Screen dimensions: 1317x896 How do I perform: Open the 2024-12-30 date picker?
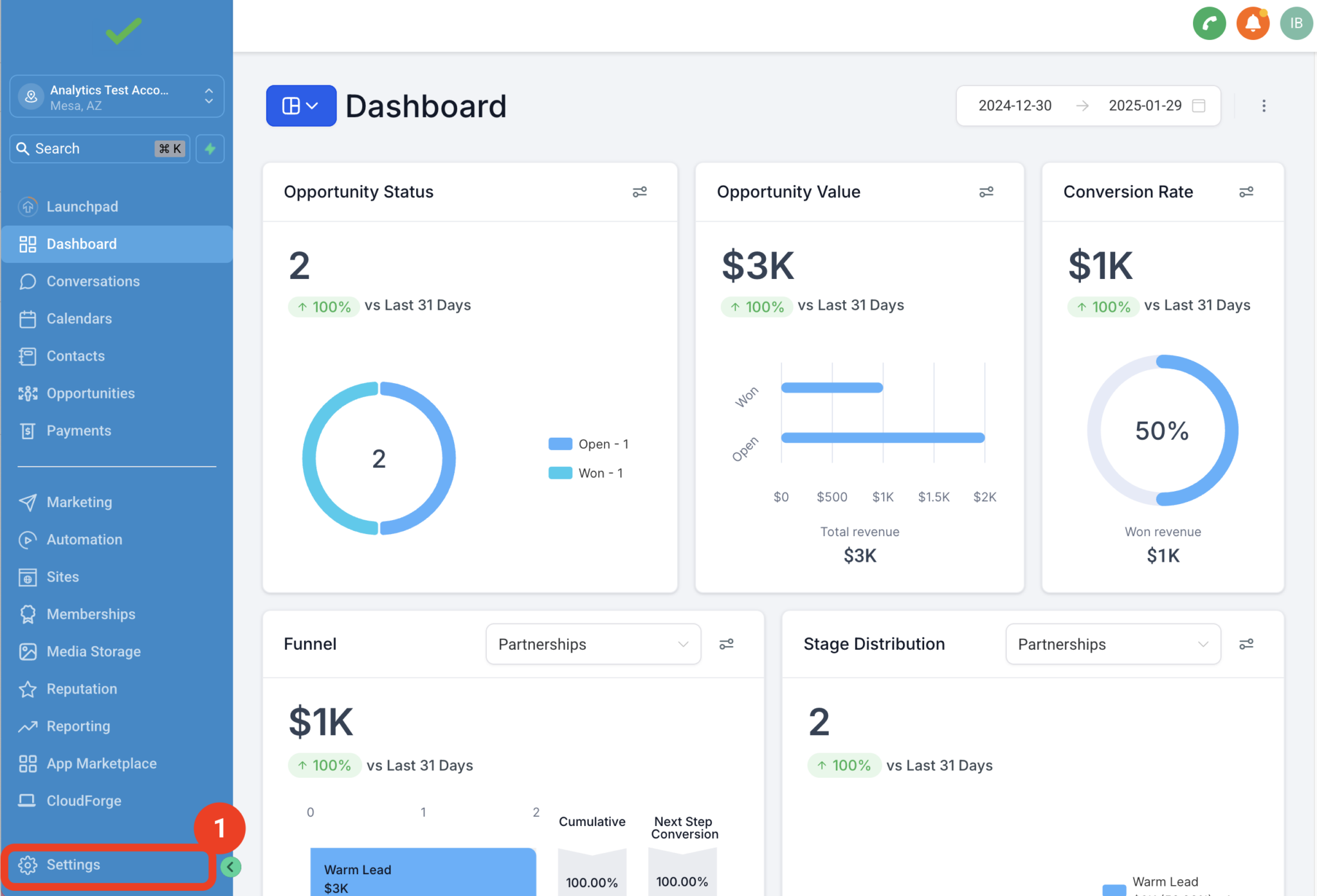click(1015, 105)
